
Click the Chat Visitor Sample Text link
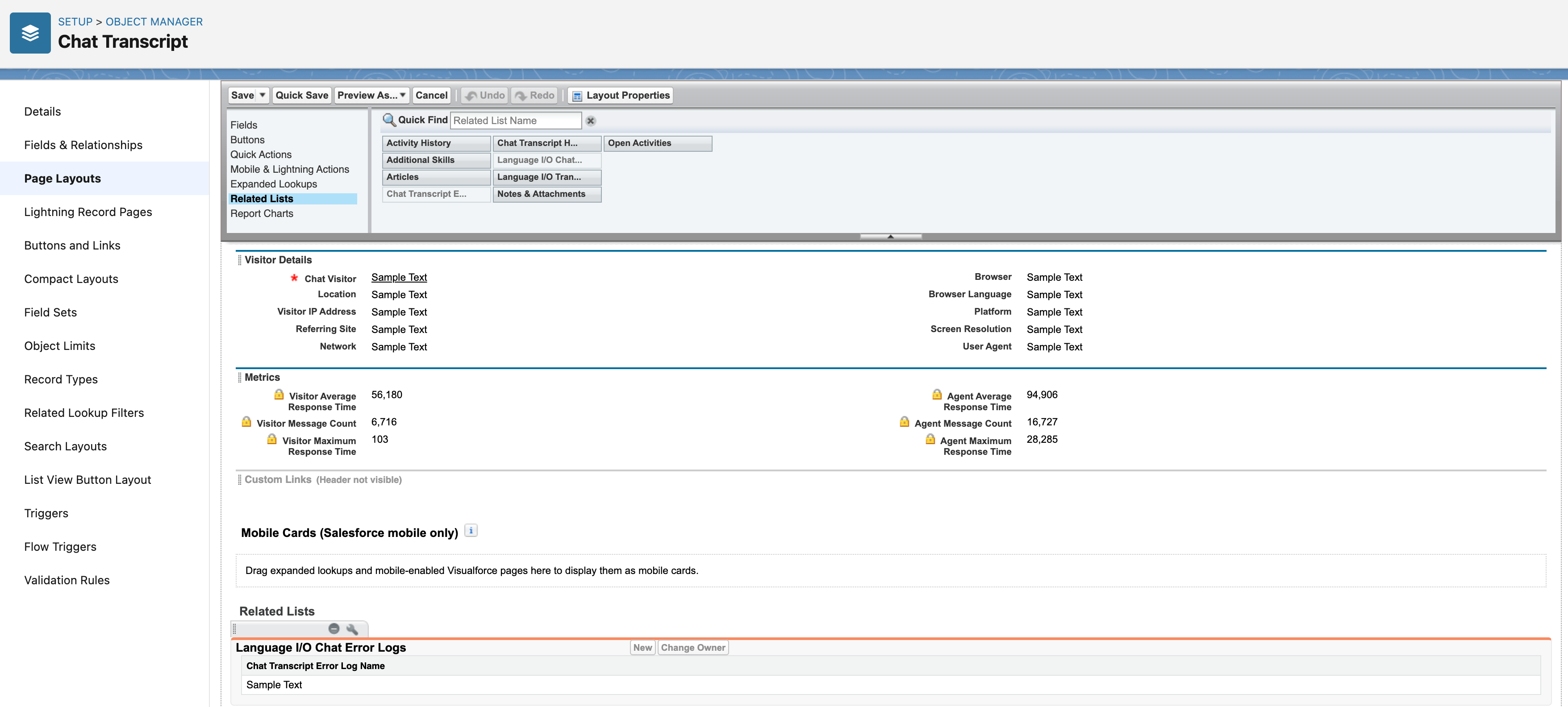pyautogui.click(x=399, y=278)
